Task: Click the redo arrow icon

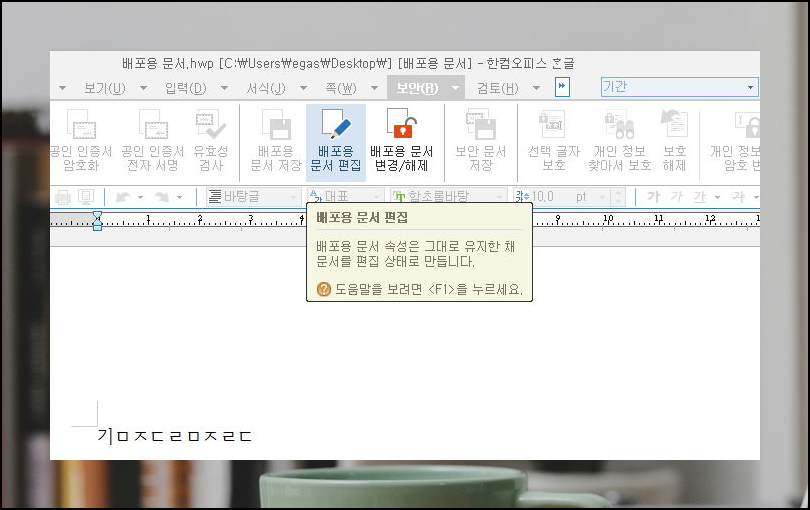Action: click(162, 197)
